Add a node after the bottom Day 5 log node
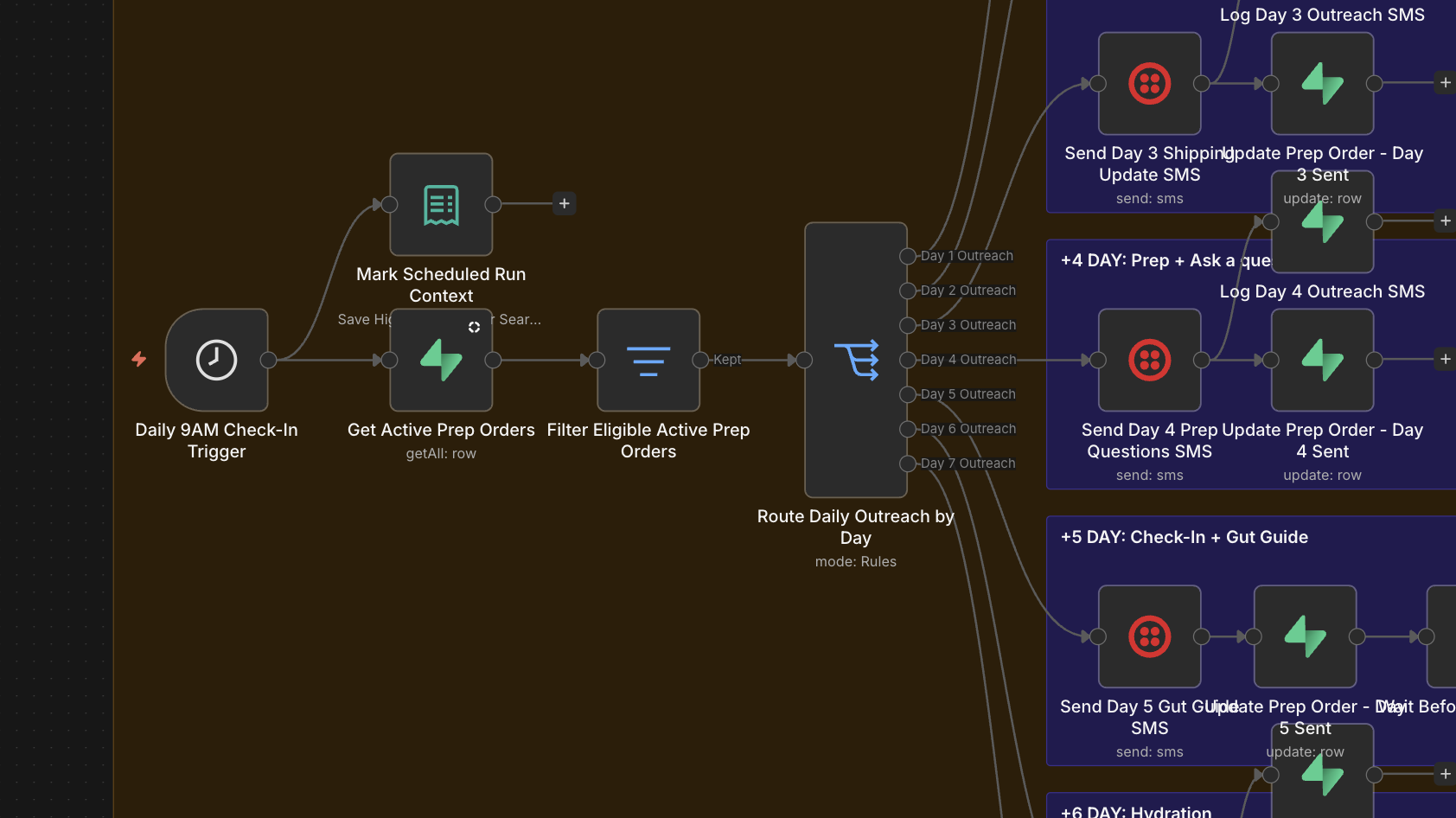The width and height of the screenshot is (1456, 818). (1445, 775)
